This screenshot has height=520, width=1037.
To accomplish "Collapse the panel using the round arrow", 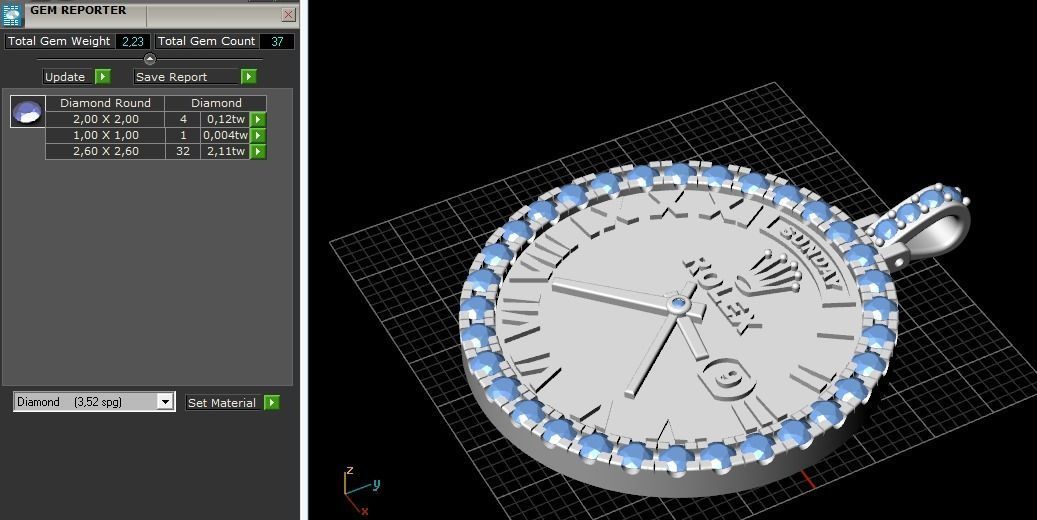I will 149,59.
